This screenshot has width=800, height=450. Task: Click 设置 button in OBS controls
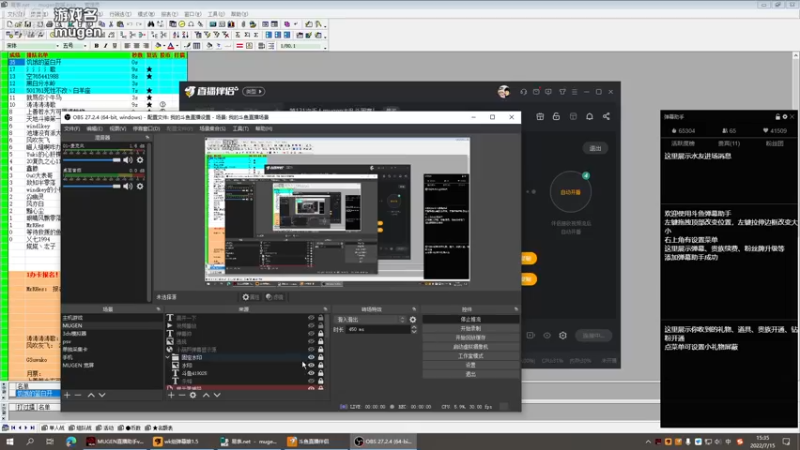(470, 365)
